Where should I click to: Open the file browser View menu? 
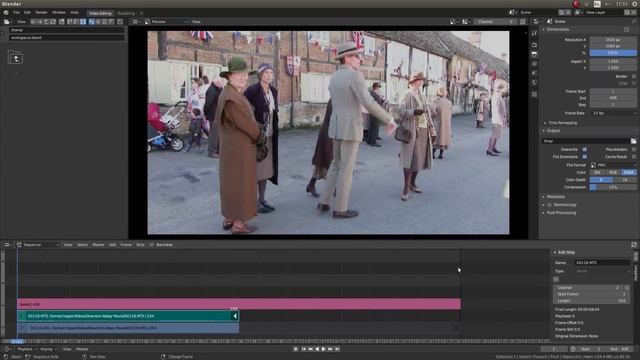[21, 22]
